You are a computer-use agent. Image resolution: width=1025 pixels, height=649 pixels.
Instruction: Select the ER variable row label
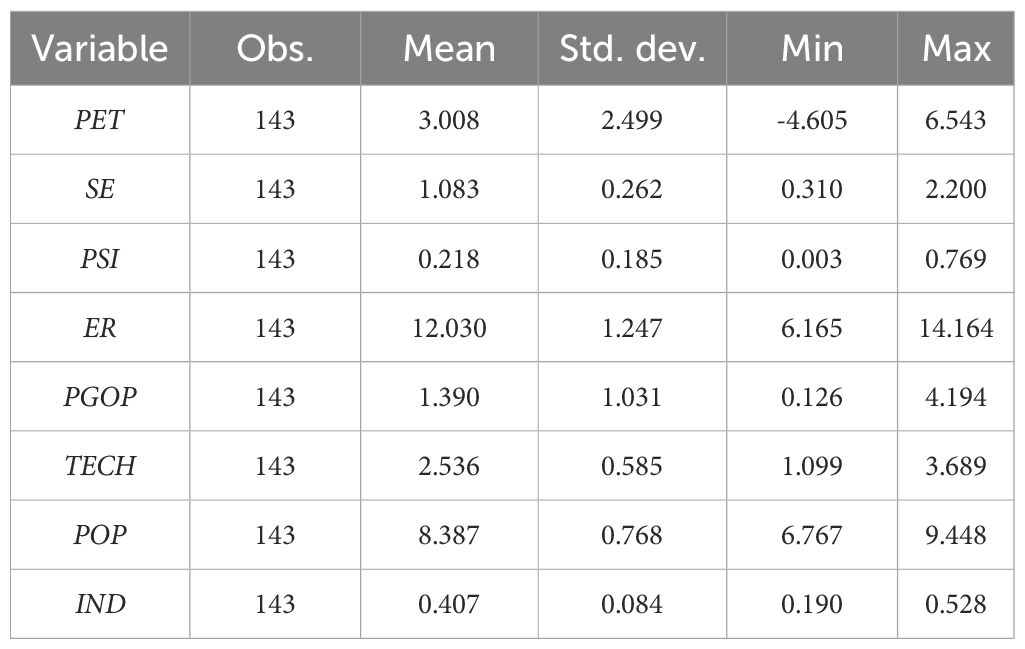100,327
